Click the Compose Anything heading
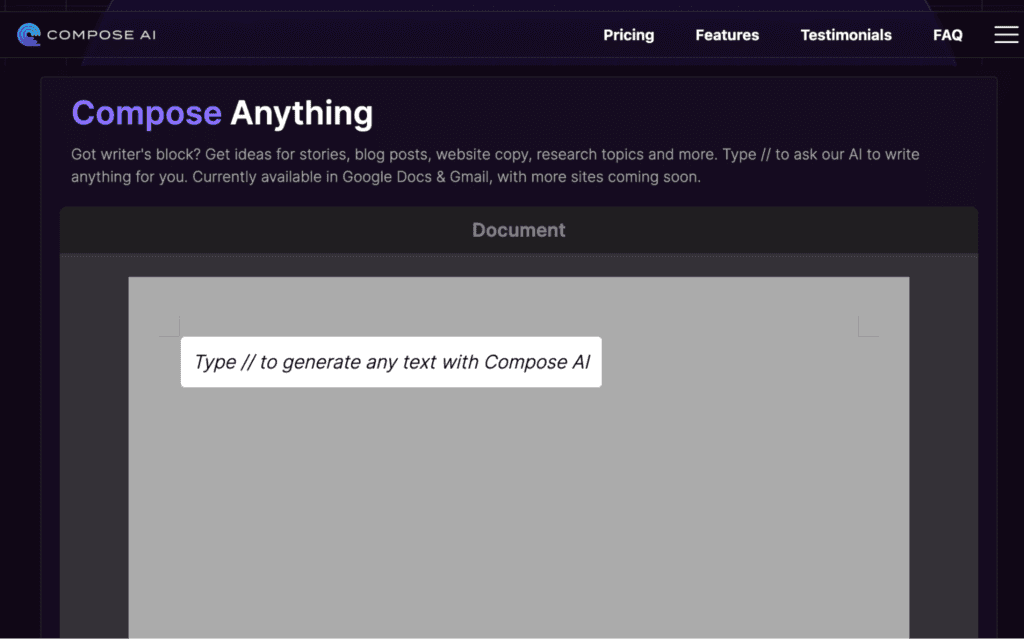This screenshot has height=639, width=1024. point(221,113)
